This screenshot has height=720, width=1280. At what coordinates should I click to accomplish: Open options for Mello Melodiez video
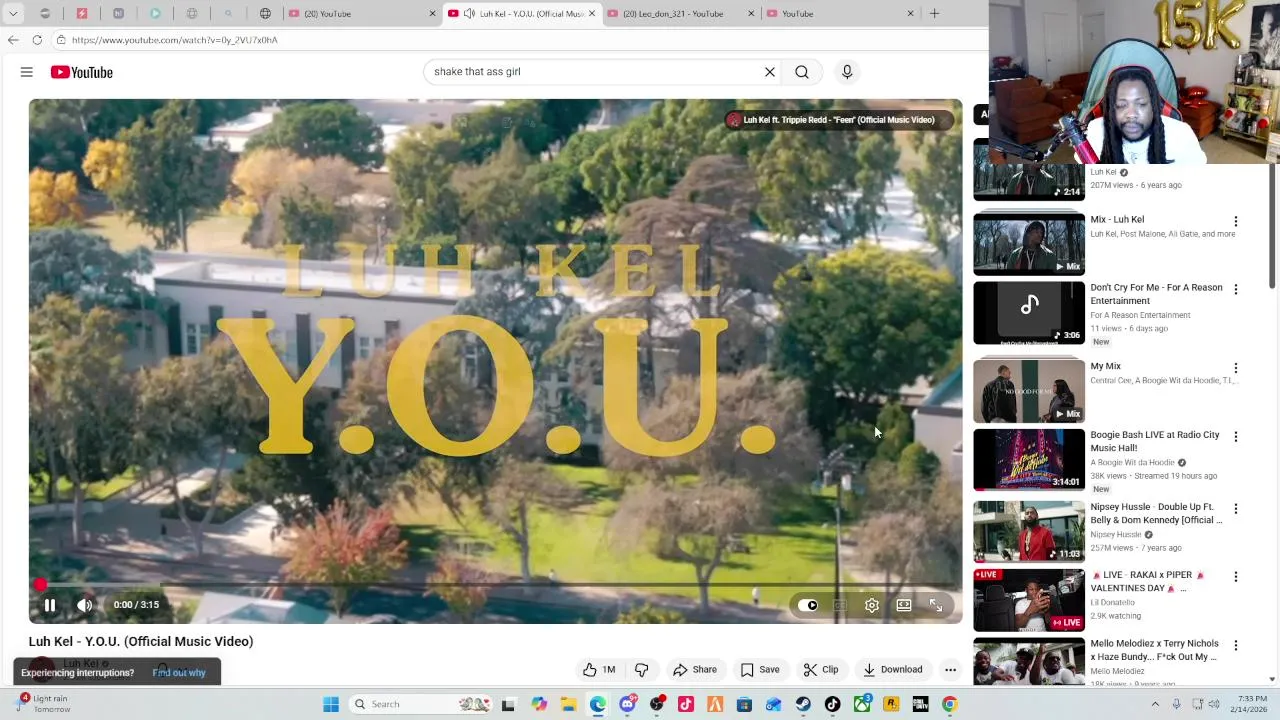1236,645
